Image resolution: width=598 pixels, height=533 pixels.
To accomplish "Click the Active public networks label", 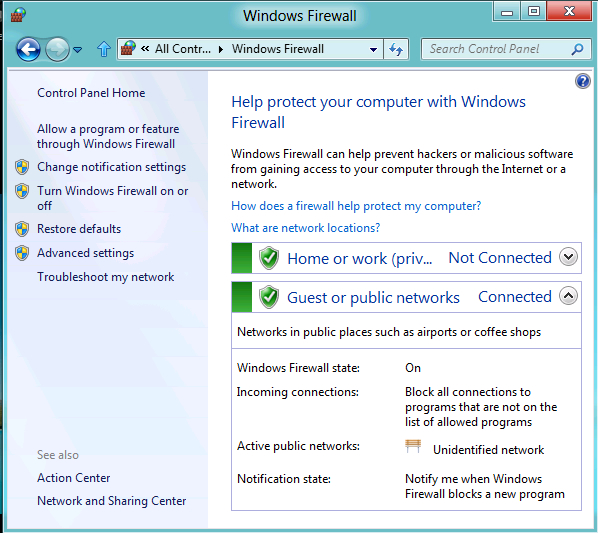I will coord(298,446).
